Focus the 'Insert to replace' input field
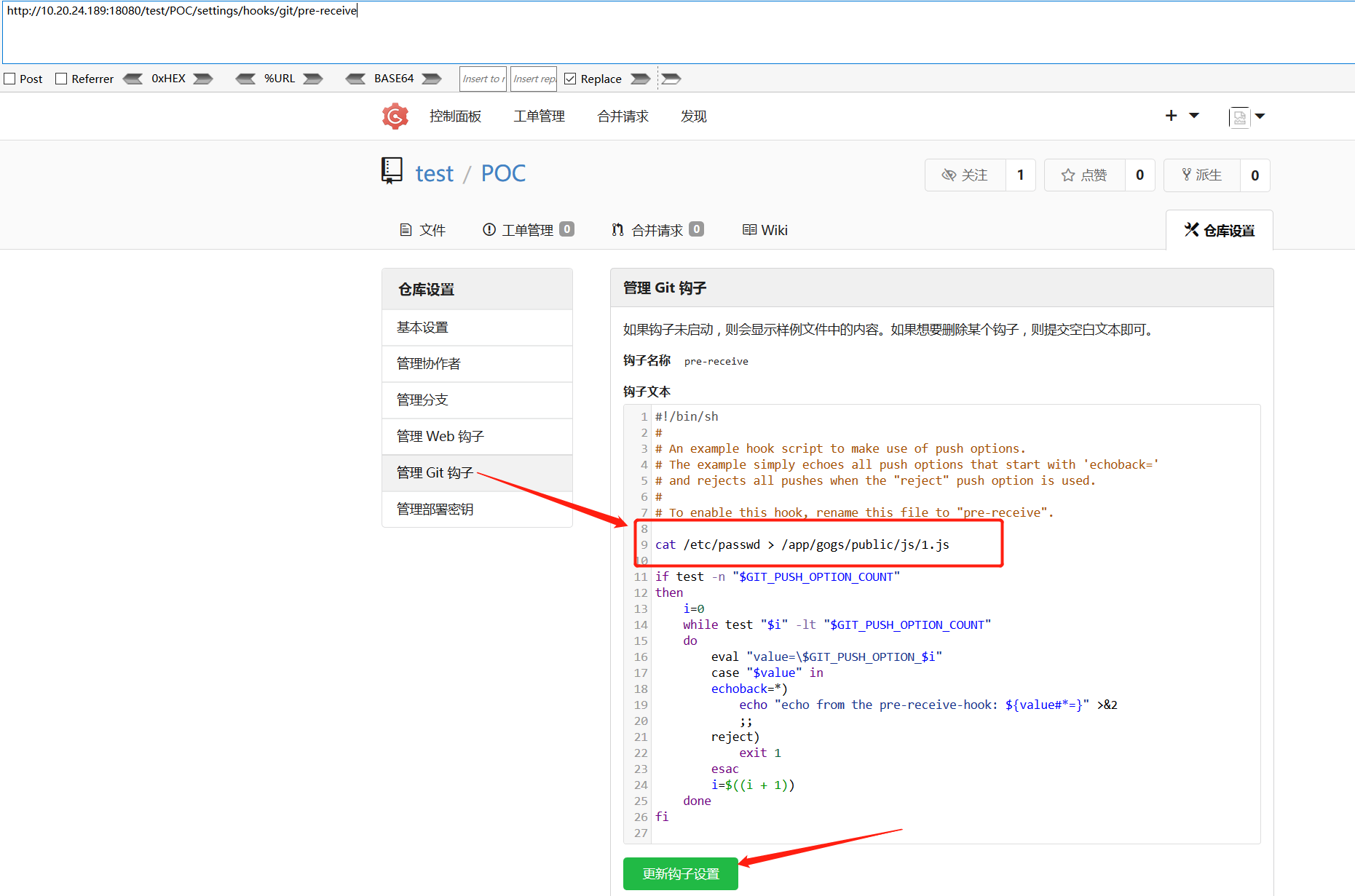The height and width of the screenshot is (896, 1355). [483, 79]
